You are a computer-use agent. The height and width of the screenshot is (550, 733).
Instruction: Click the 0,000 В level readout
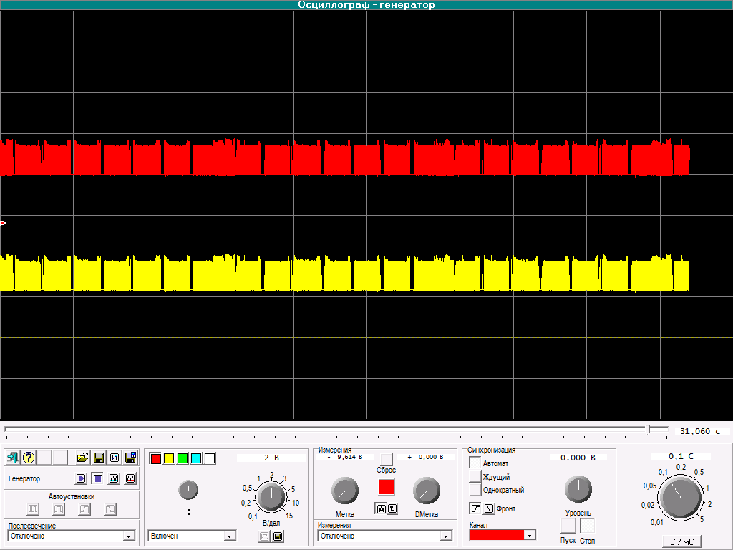point(578,457)
